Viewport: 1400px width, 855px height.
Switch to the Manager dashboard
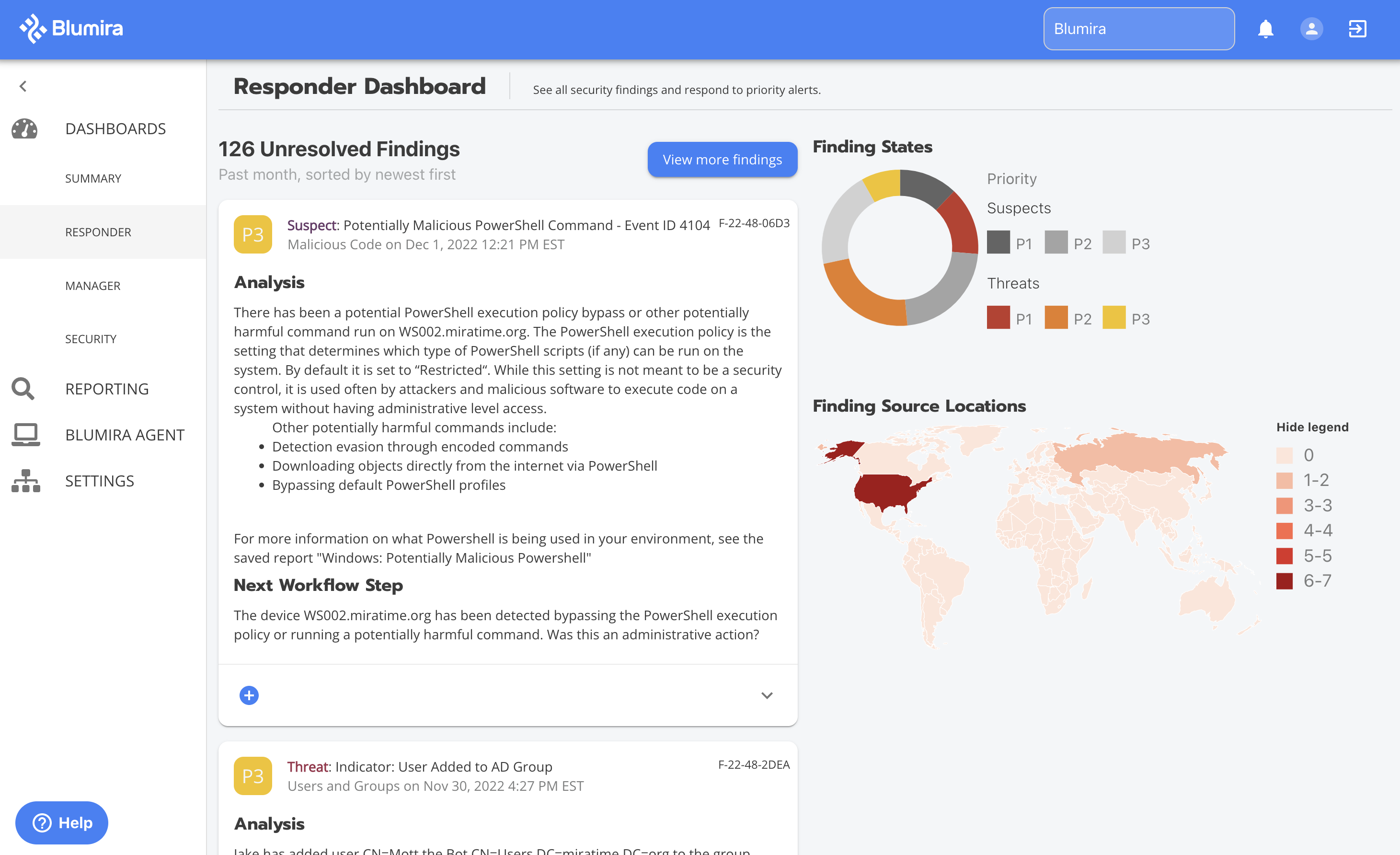(92, 285)
